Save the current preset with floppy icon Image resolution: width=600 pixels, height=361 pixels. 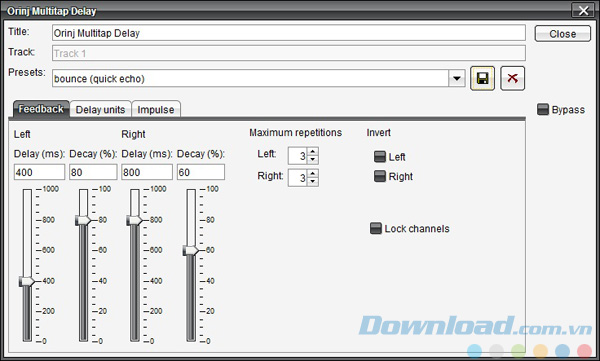(482, 78)
